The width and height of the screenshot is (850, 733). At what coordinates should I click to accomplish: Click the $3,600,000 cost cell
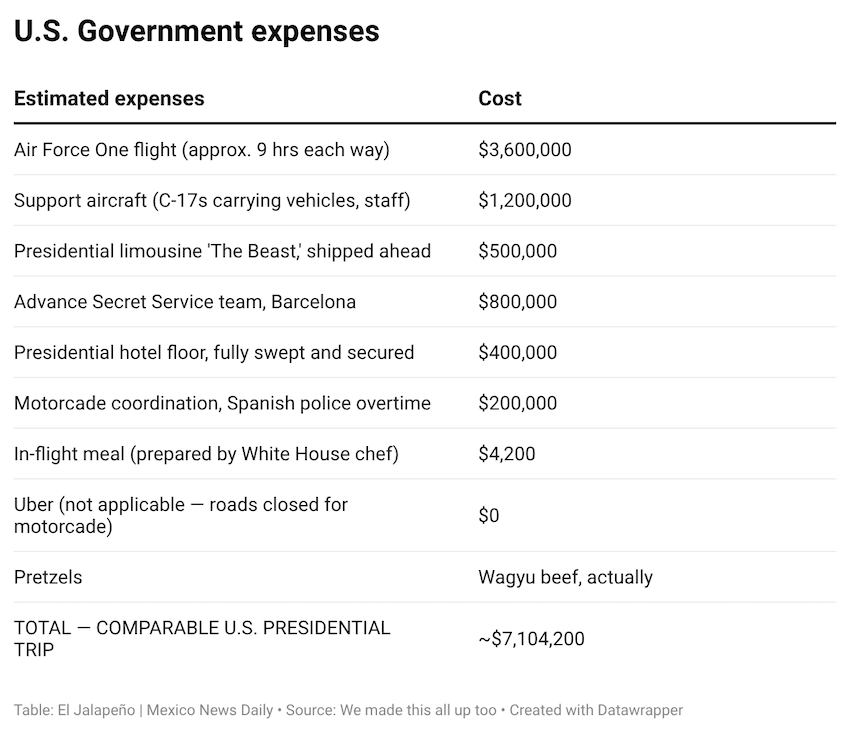click(x=525, y=150)
